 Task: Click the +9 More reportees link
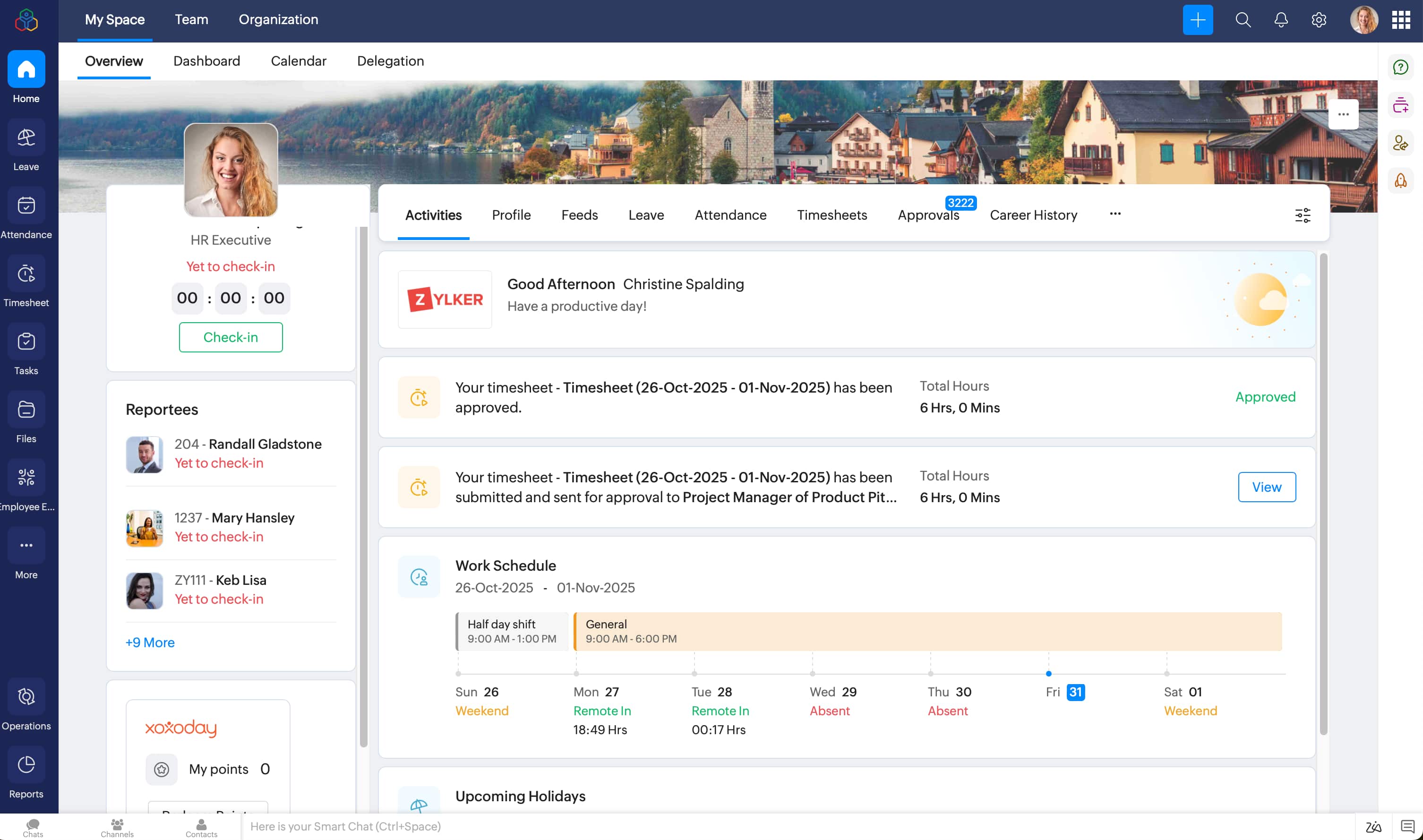(x=150, y=643)
